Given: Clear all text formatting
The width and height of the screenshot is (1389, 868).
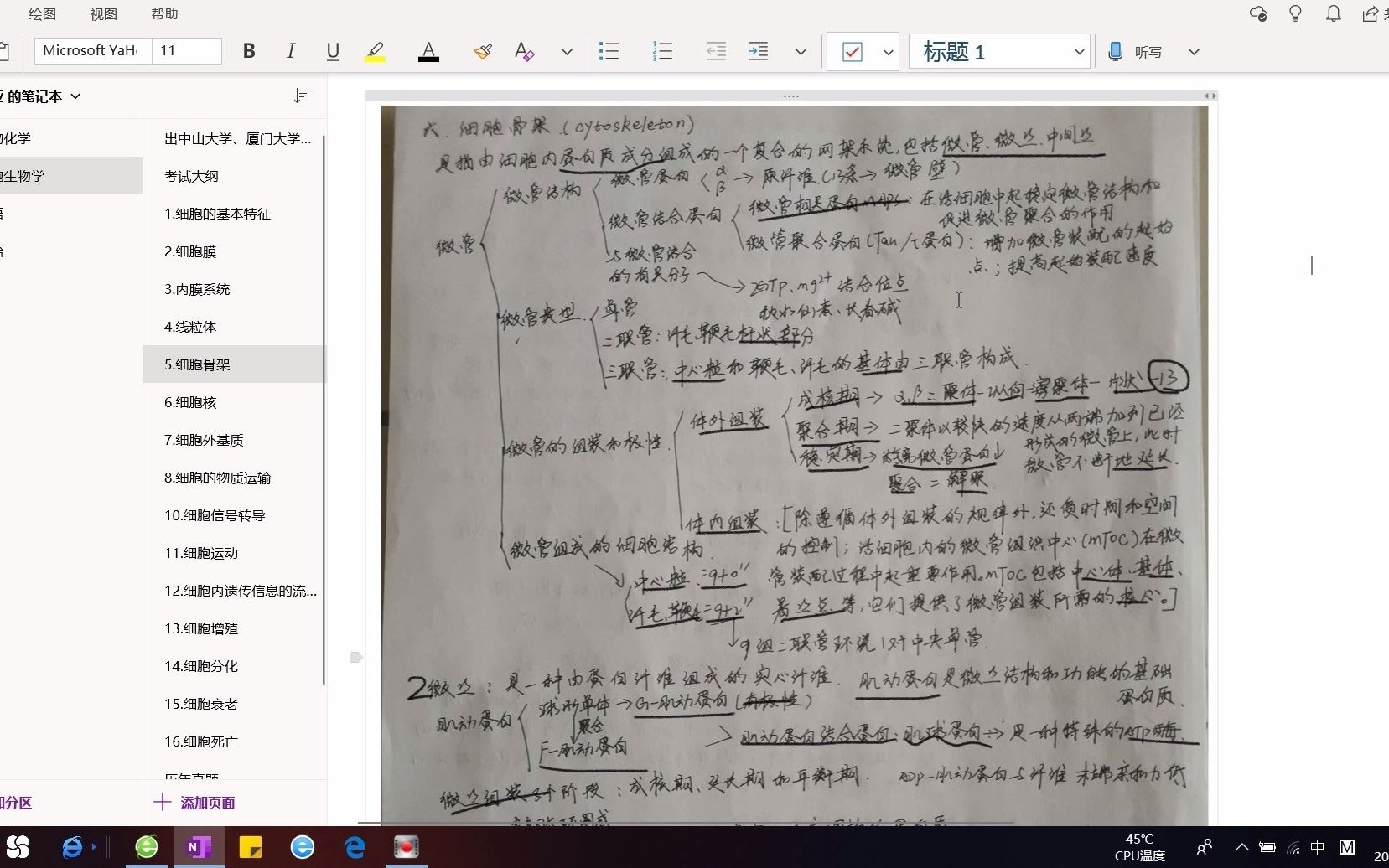Looking at the screenshot, I should point(524,51).
